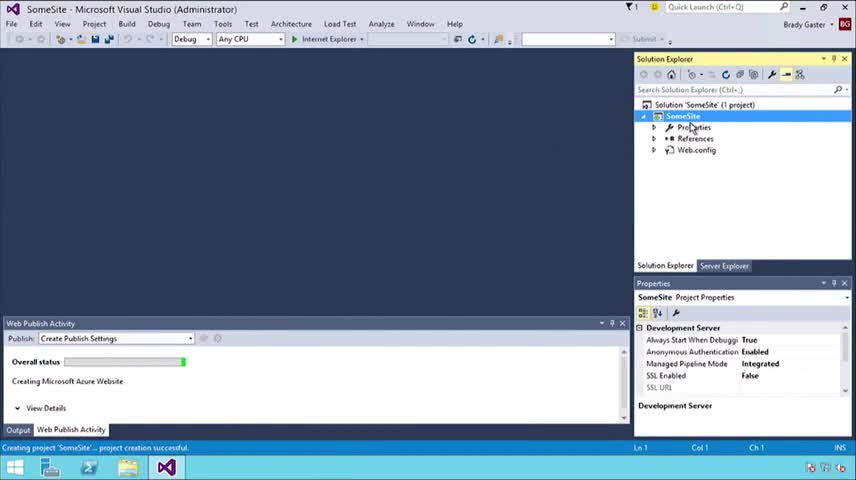This screenshot has height=480, width=856.
Task: Open File Explorer from the taskbar
Action: coord(128,467)
